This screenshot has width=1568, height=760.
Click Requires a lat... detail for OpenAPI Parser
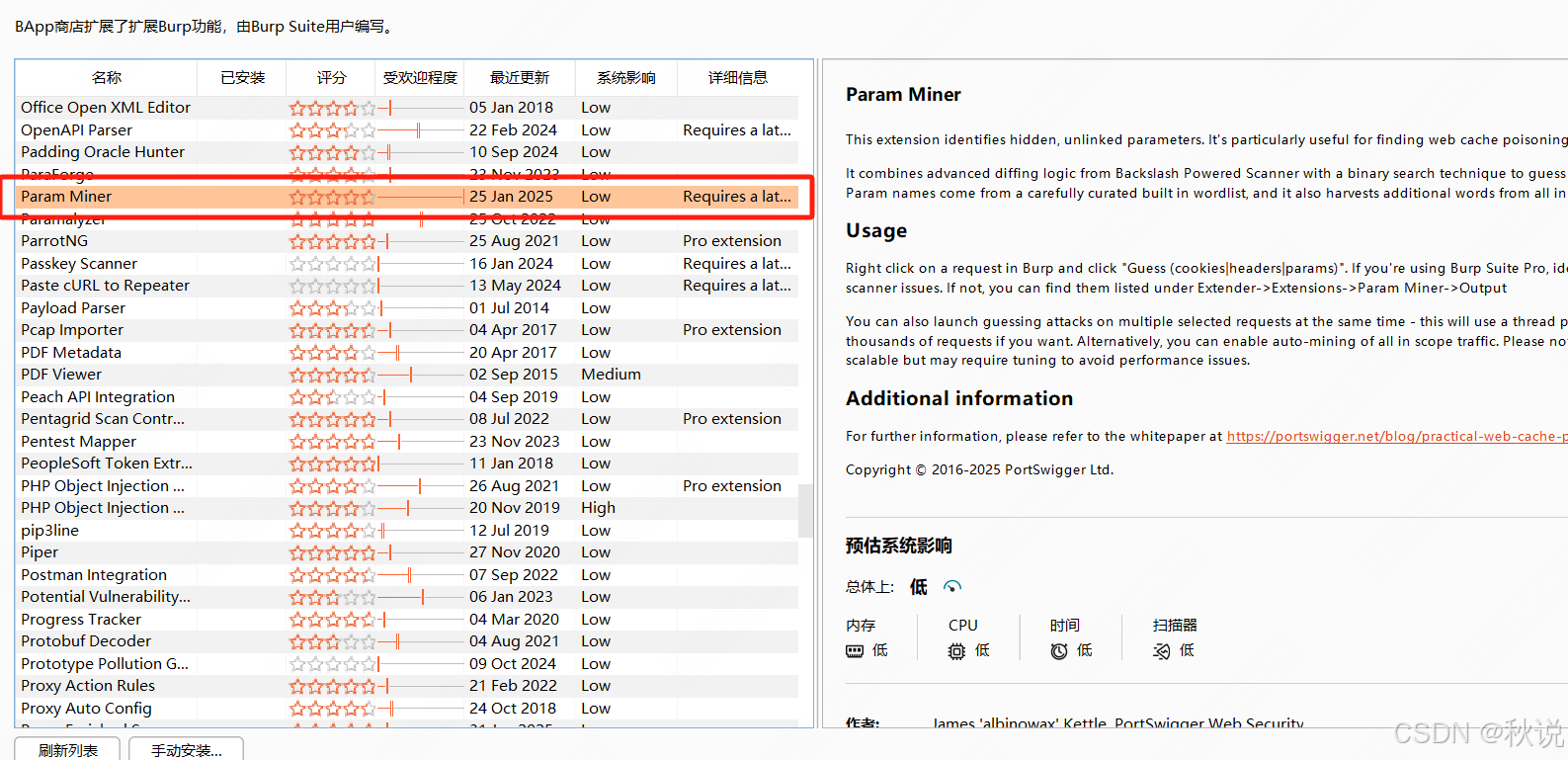coord(737,130)
